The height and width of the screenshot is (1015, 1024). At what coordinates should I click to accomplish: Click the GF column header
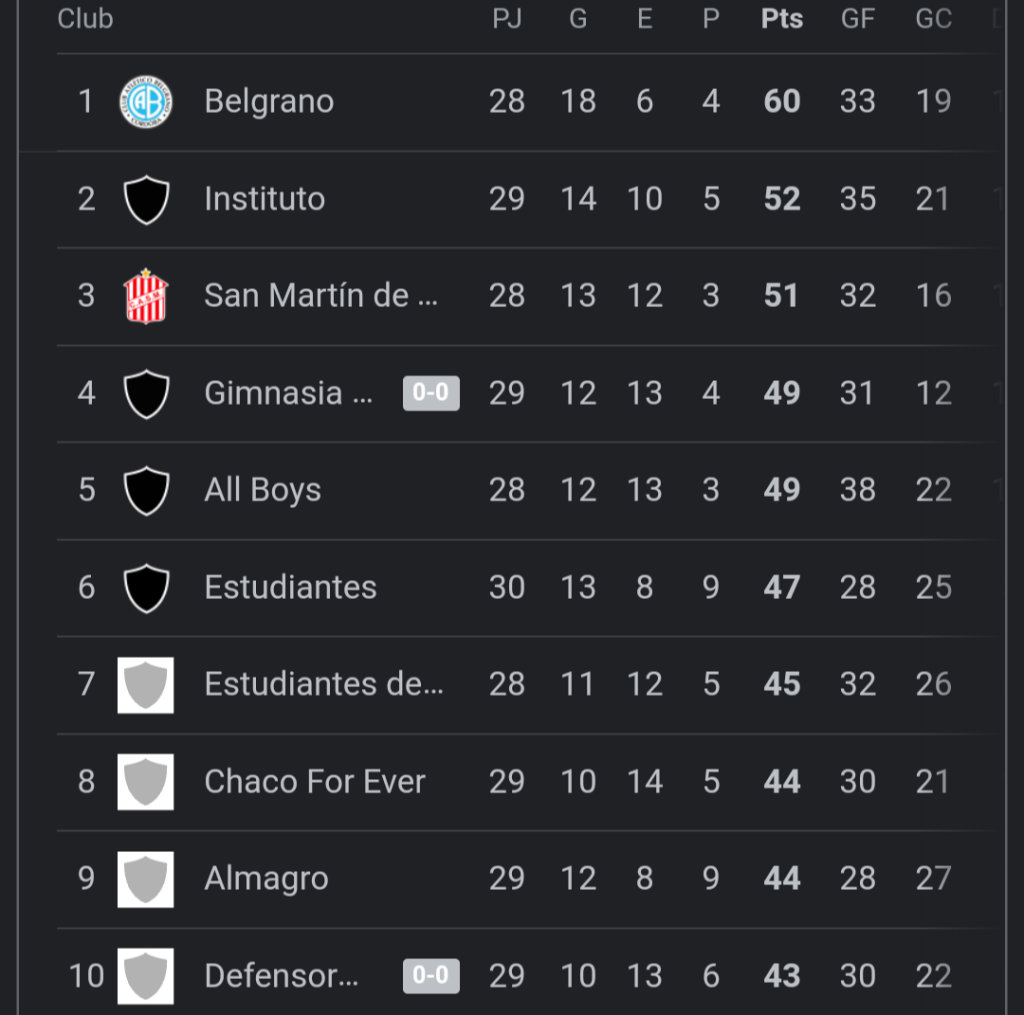(858, 19)
